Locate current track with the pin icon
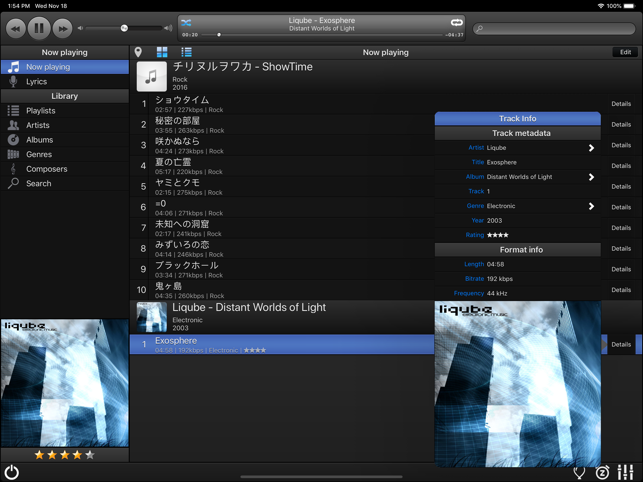Screen dimensions: 643x482 (138, 52)
